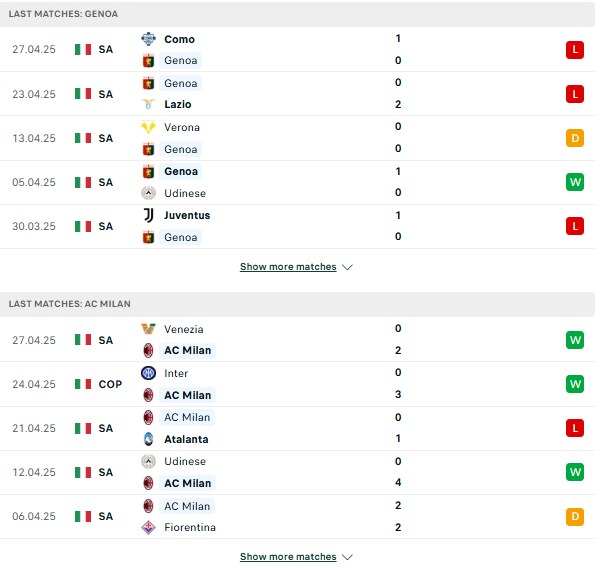Click the Inter team crest icon
600x574 pixels.
(x=148, y=373)
